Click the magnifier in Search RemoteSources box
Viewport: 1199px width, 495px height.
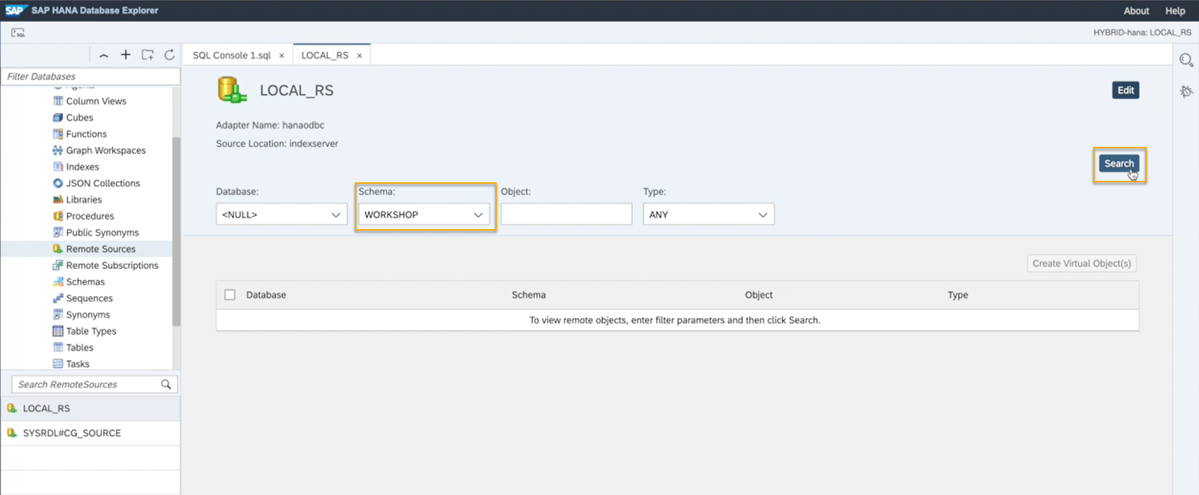[x=166, y=385]
